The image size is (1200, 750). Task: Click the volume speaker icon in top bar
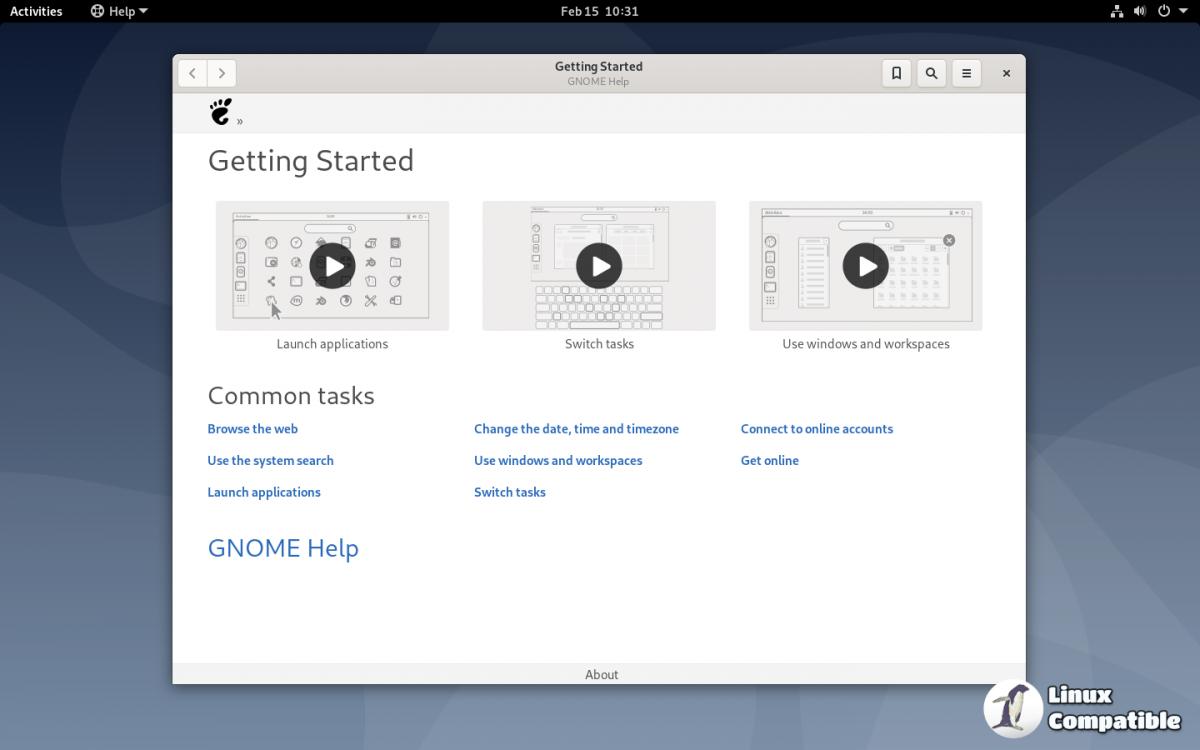(1140, 11)
